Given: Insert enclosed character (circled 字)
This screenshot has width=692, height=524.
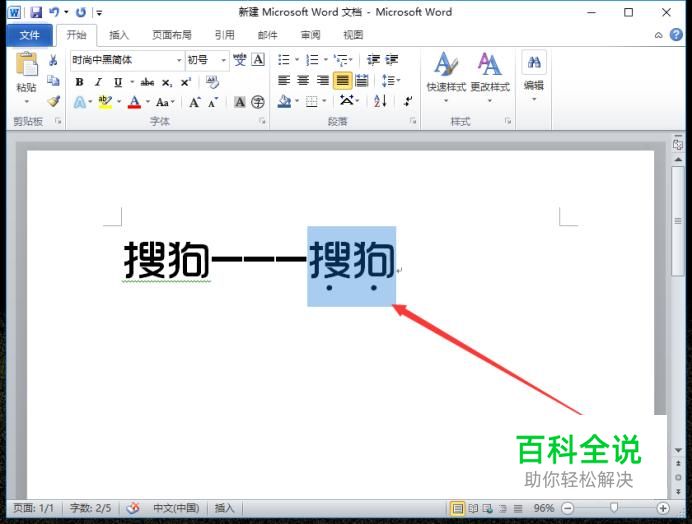Looking at the screenshot, I should click(x=258, y=102).
